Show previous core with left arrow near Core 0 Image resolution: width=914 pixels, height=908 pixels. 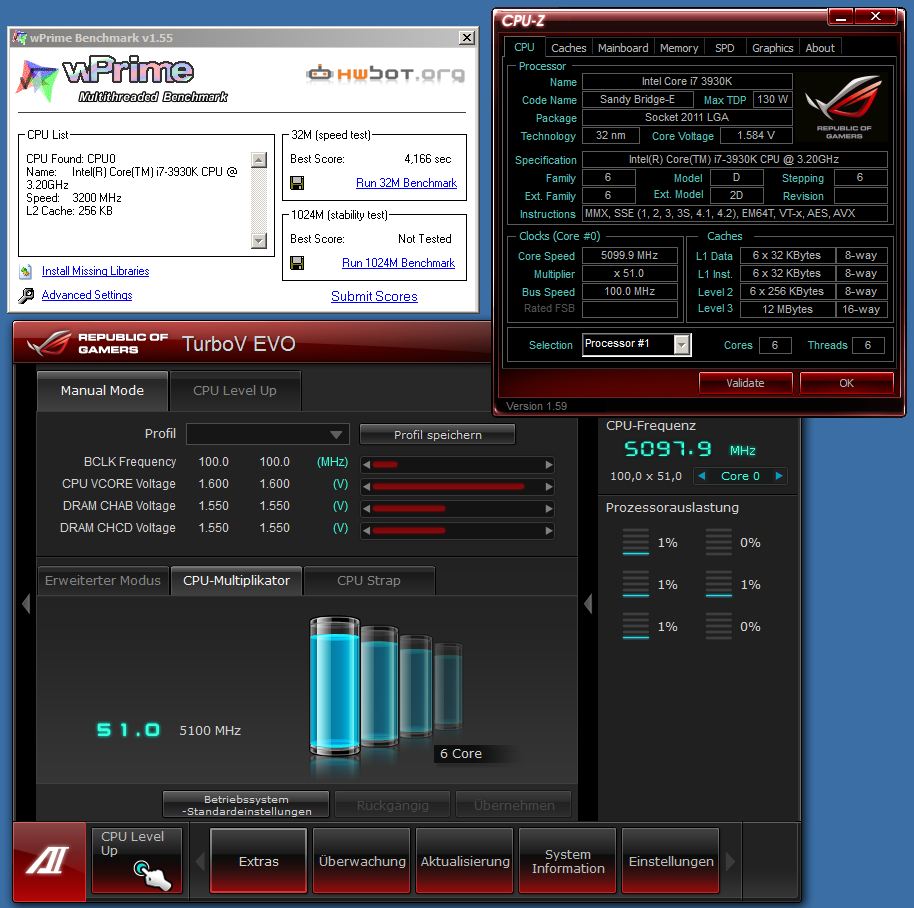tap(702, 476)
